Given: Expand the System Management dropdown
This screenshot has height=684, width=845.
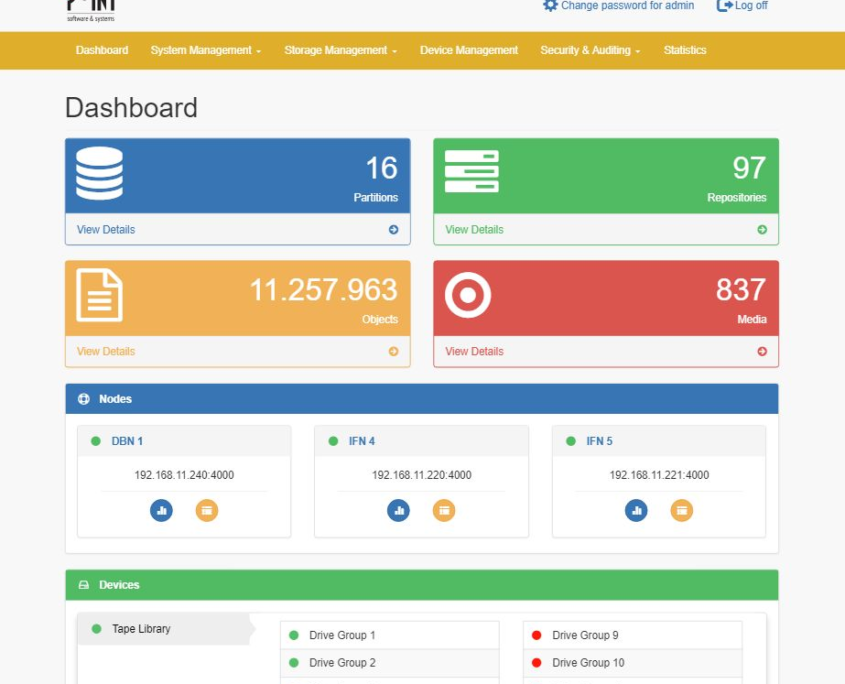Looking at the screenshot, I should (x=205, y=50).
